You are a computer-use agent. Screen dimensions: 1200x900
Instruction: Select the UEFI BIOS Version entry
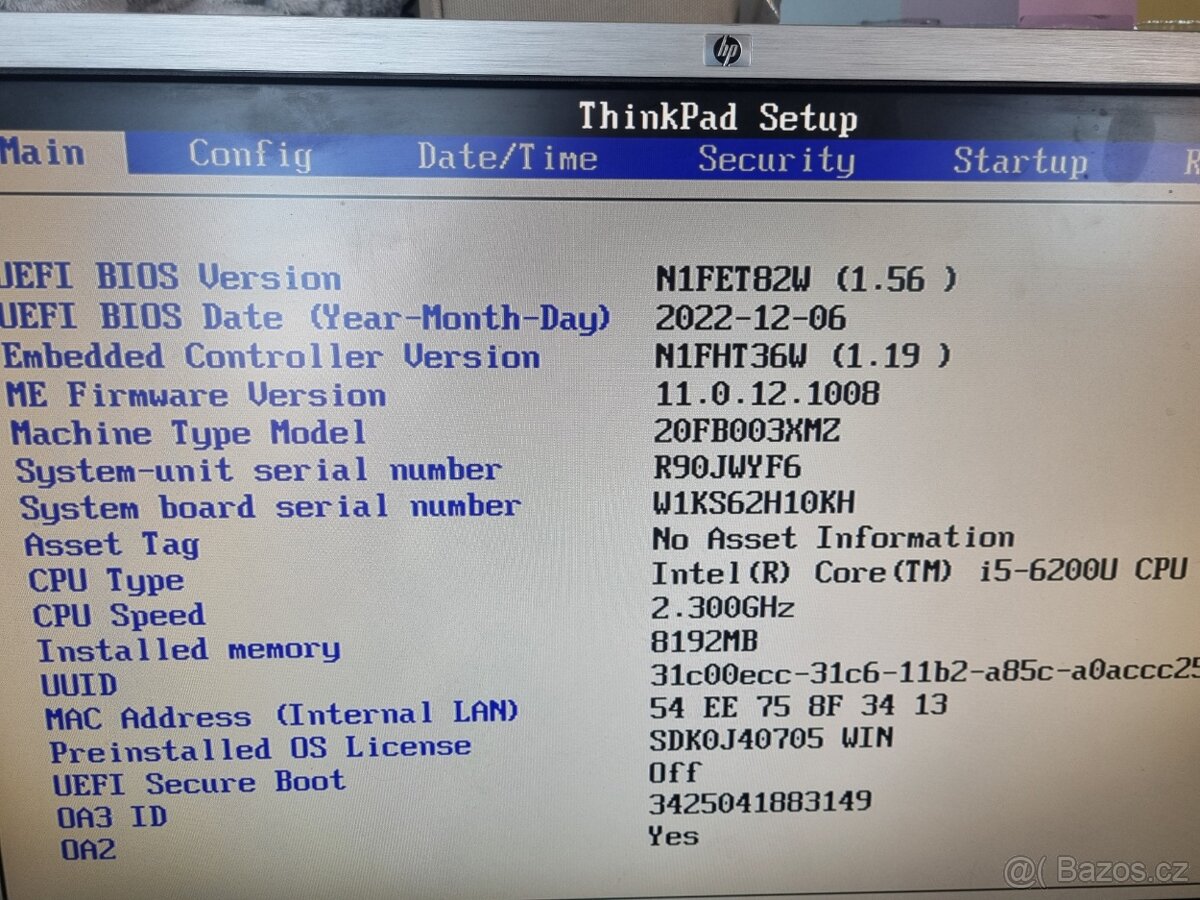(x=170, y=279)
